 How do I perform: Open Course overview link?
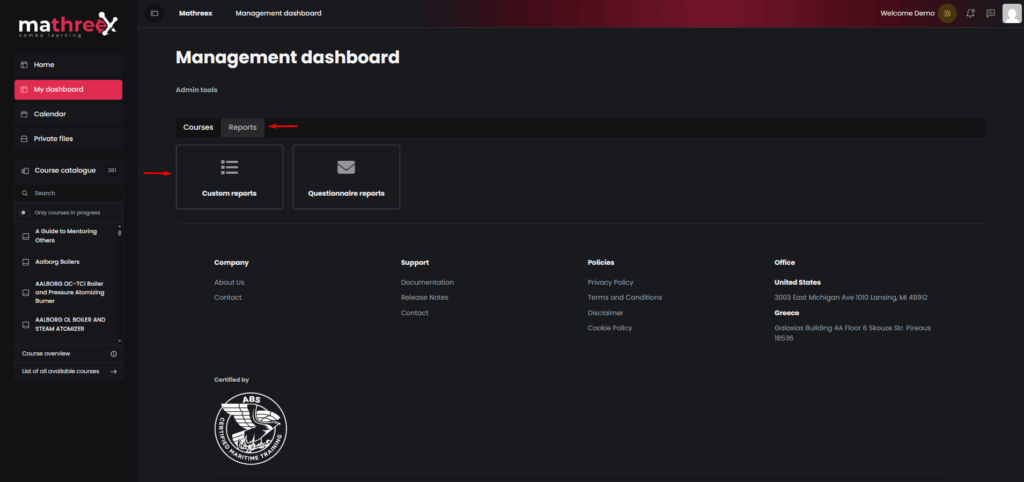pyautogui.click(x=46, y=353)
